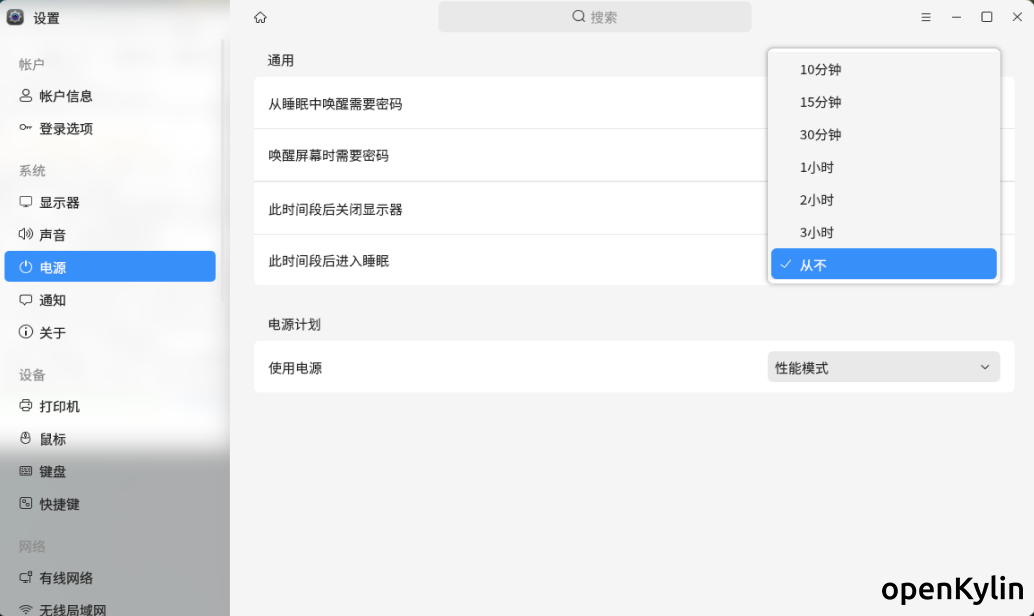Expand the 性能模式 power plan dropdown
Image resolution: width=1034 pixels, height=616 pixels.
click(x=883, y=367)
